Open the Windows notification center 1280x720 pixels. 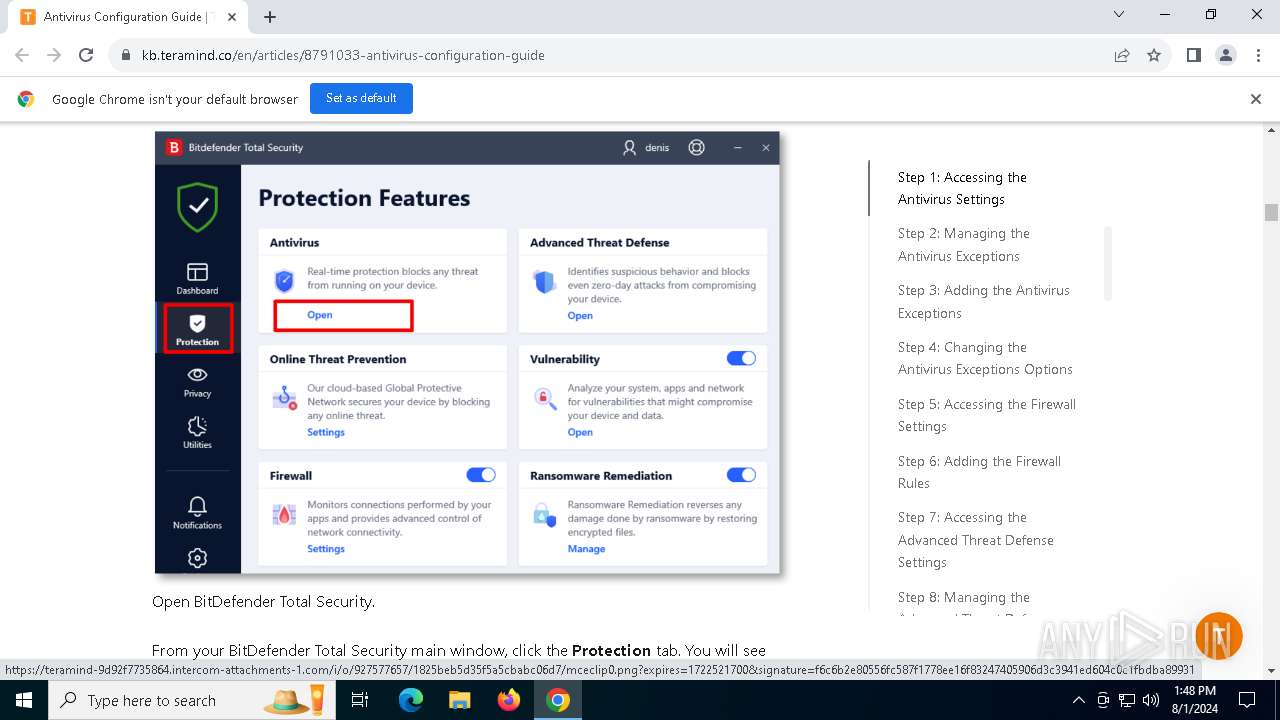[x=1248, y=700]
